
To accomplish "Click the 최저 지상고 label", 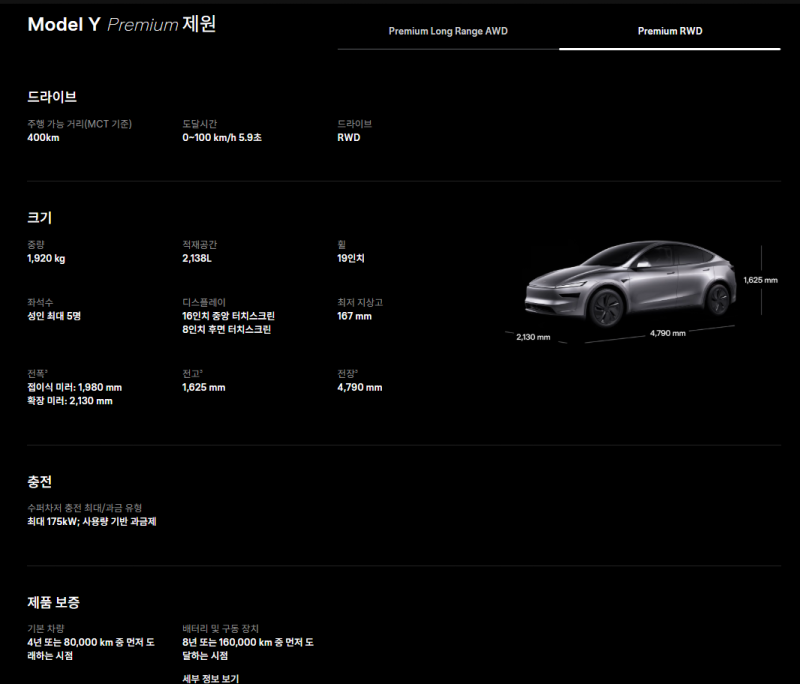I will (360, 302).
